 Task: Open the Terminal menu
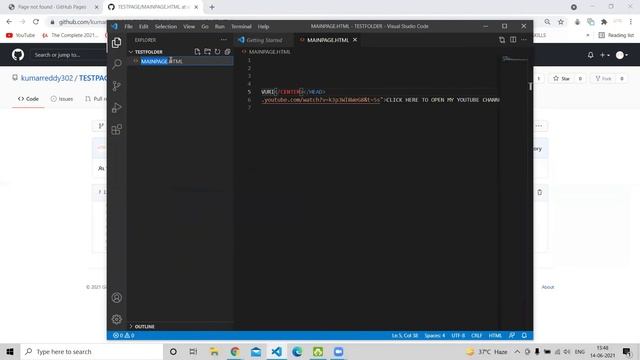click(241, 26)
